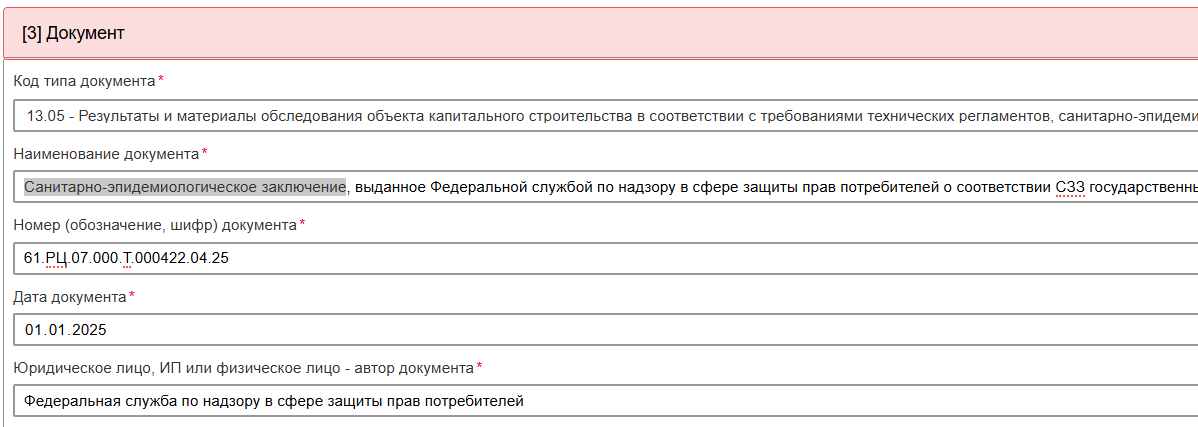Click the Номер (обозначение, шифр) документа label
Screen dimensions: 1198x427
155,225
